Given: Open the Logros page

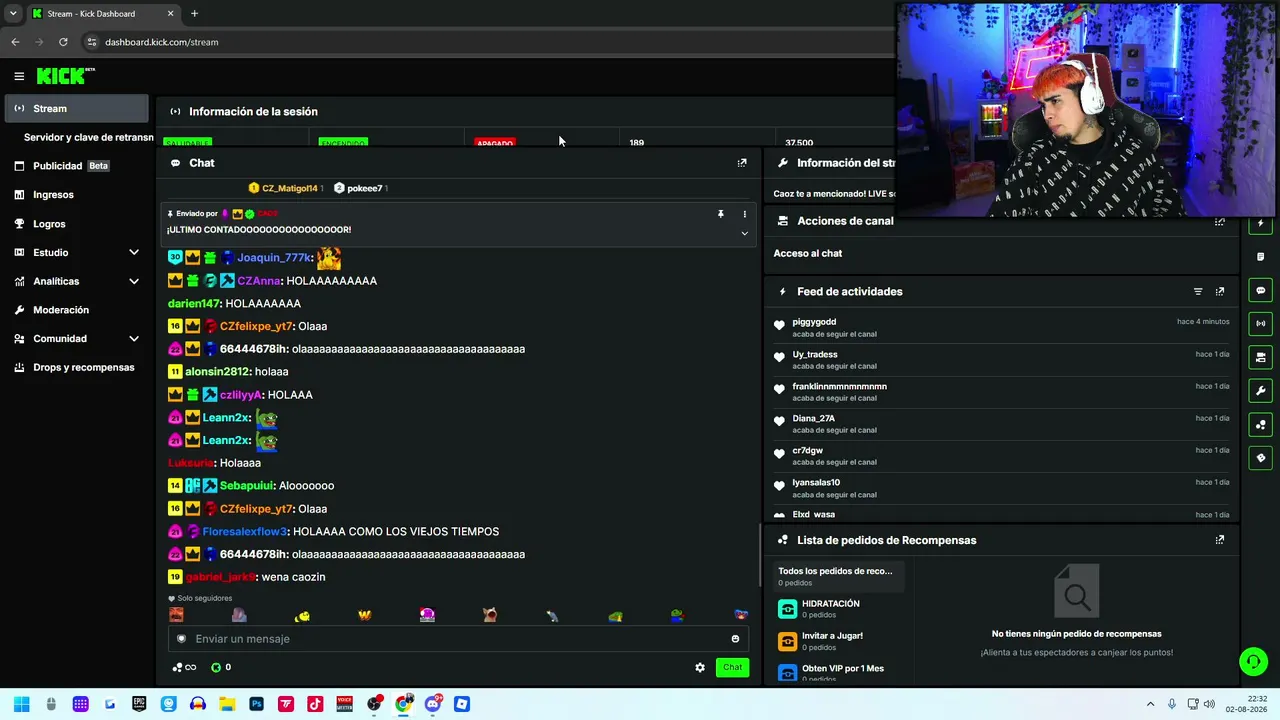Looking at the screenshot, I should pos(77,224).
